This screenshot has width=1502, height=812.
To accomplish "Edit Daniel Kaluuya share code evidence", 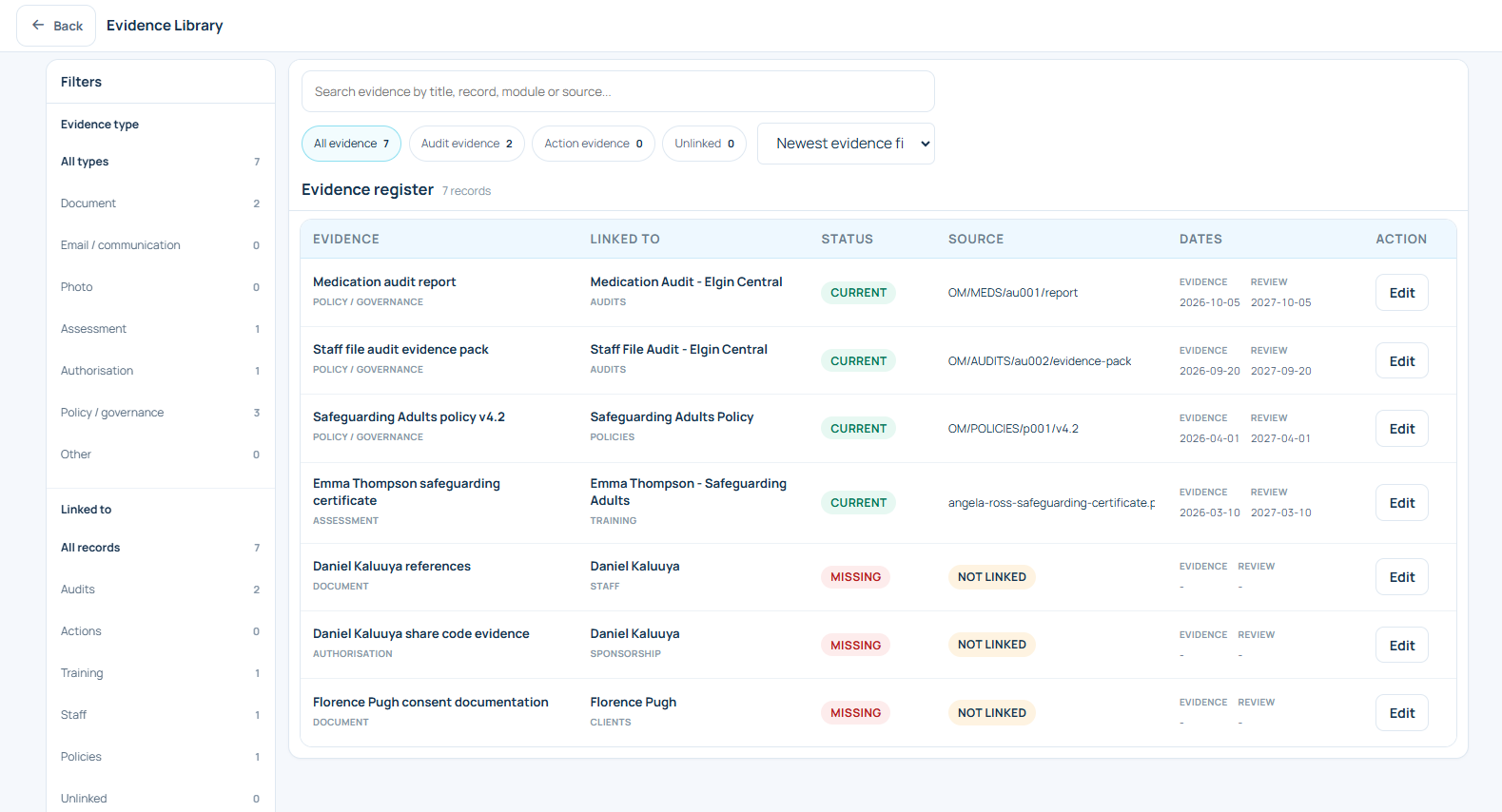I will [x=1401, y=646].
